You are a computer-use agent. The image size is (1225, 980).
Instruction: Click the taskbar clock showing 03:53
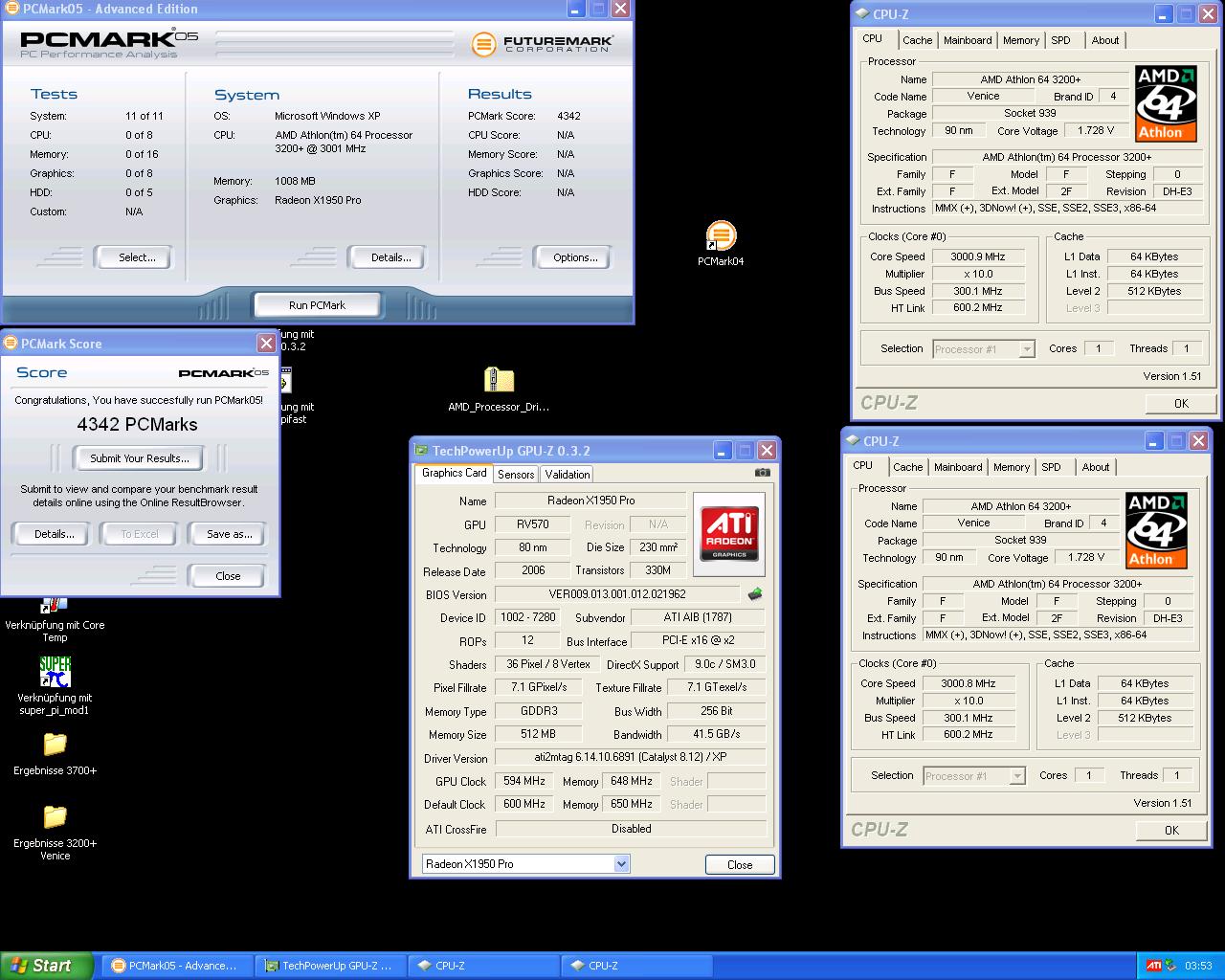click(x=1198, y=966)
